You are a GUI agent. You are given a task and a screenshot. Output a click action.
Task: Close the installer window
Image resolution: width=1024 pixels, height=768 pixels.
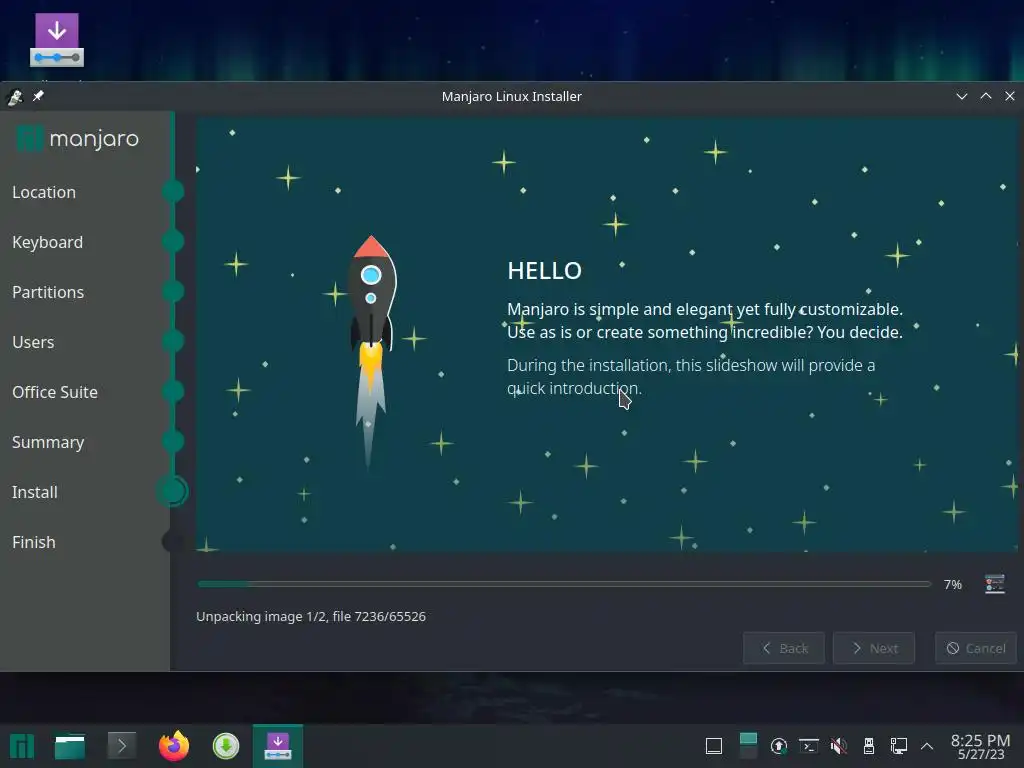[x=1010, y=96]
